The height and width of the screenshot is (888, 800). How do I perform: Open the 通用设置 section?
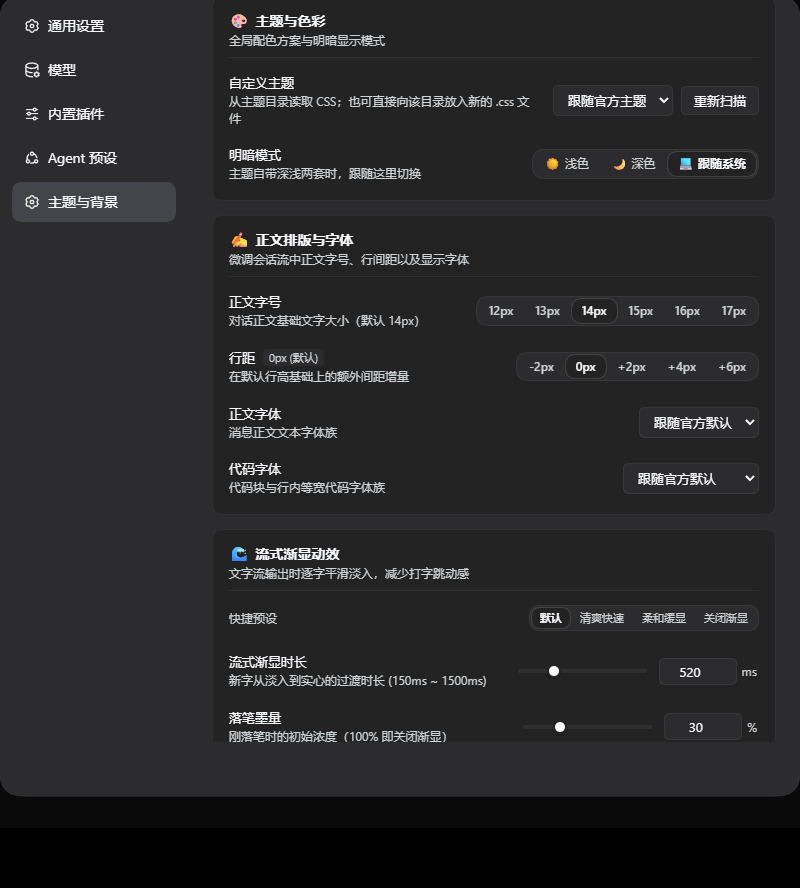(94, 26)
